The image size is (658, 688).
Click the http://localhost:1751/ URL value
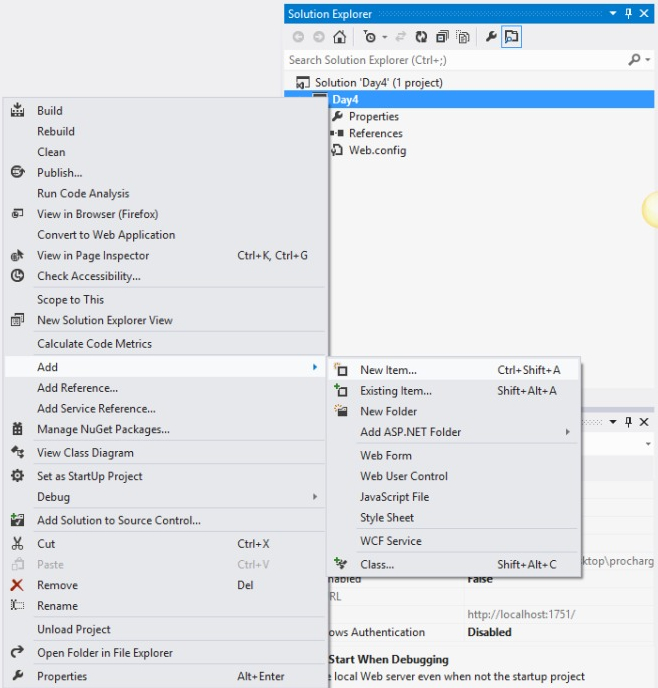521,614
